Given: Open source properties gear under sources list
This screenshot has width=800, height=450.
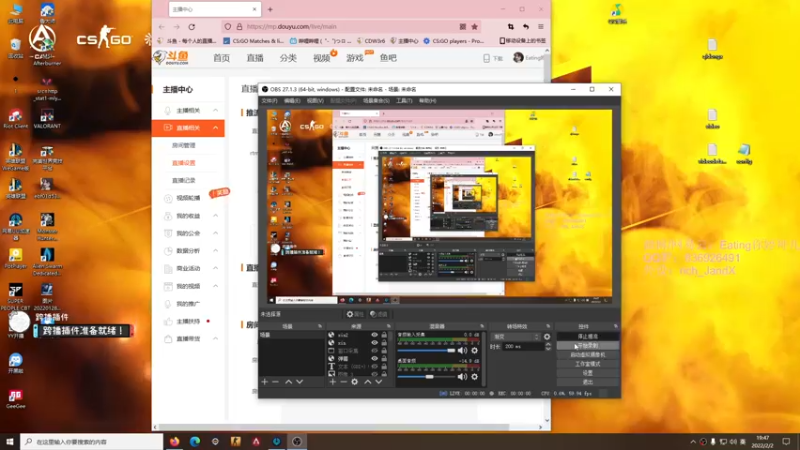Looking at the screenshot, I should [355, 382].
